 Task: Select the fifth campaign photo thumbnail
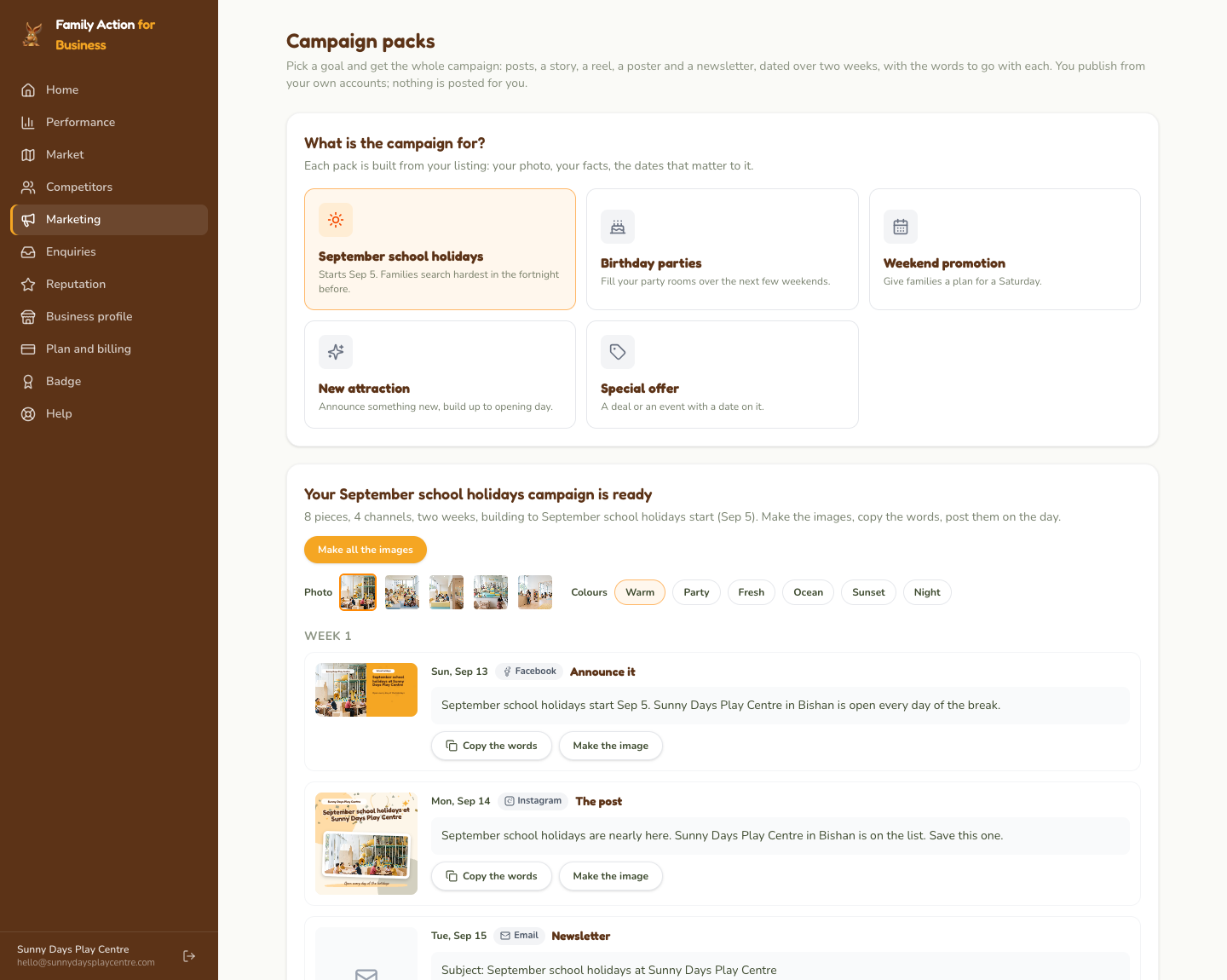click(535, 592)
